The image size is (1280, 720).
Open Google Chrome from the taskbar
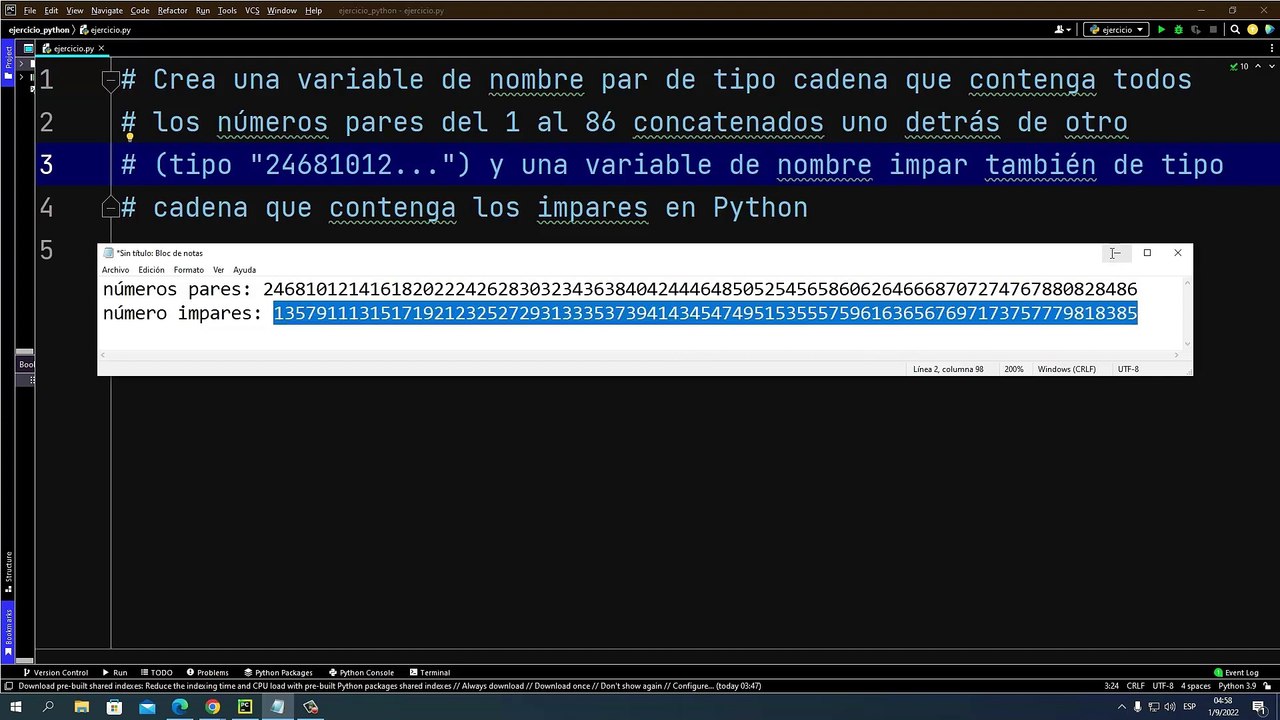[212, 707]
